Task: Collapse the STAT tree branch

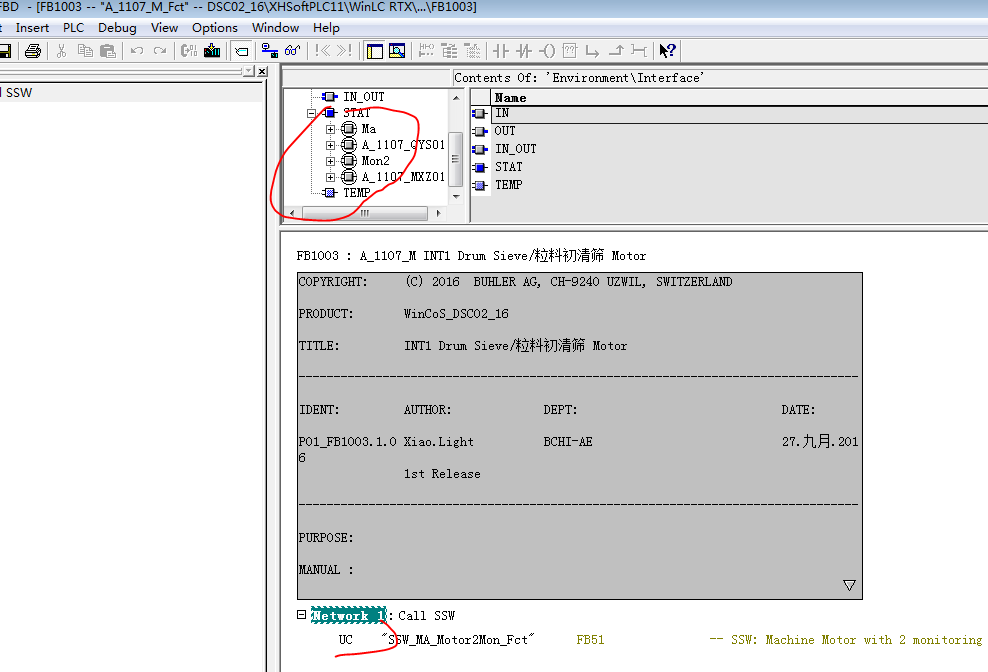Action: (311, 113)
